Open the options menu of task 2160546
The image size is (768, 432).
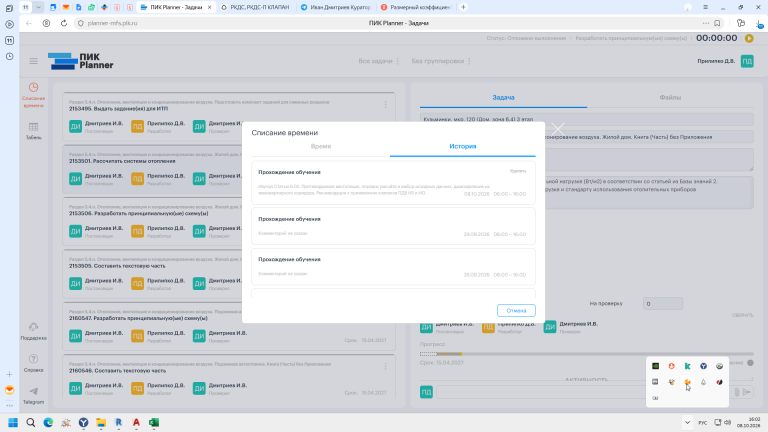tap(385, 366)
